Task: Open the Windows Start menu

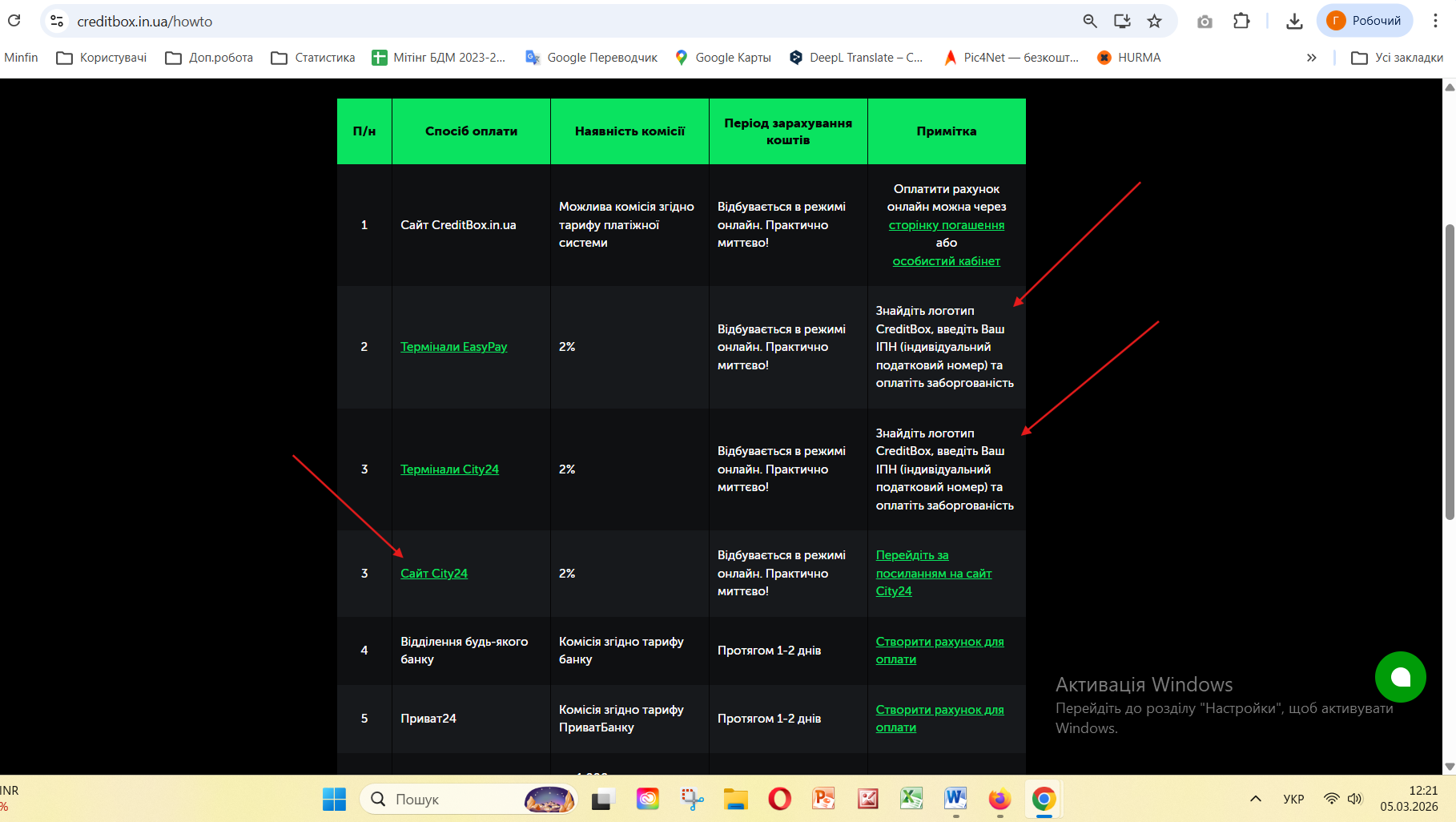Action: 334,799
